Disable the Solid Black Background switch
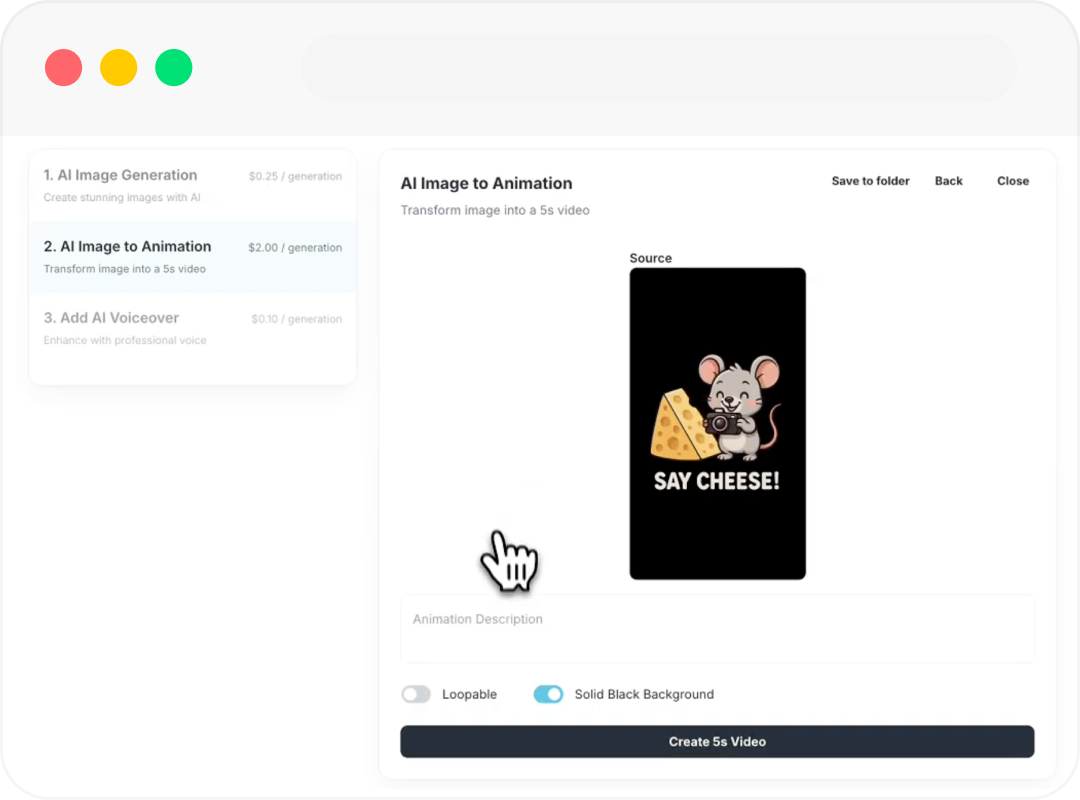1080x800 pixels. point(548,694)
